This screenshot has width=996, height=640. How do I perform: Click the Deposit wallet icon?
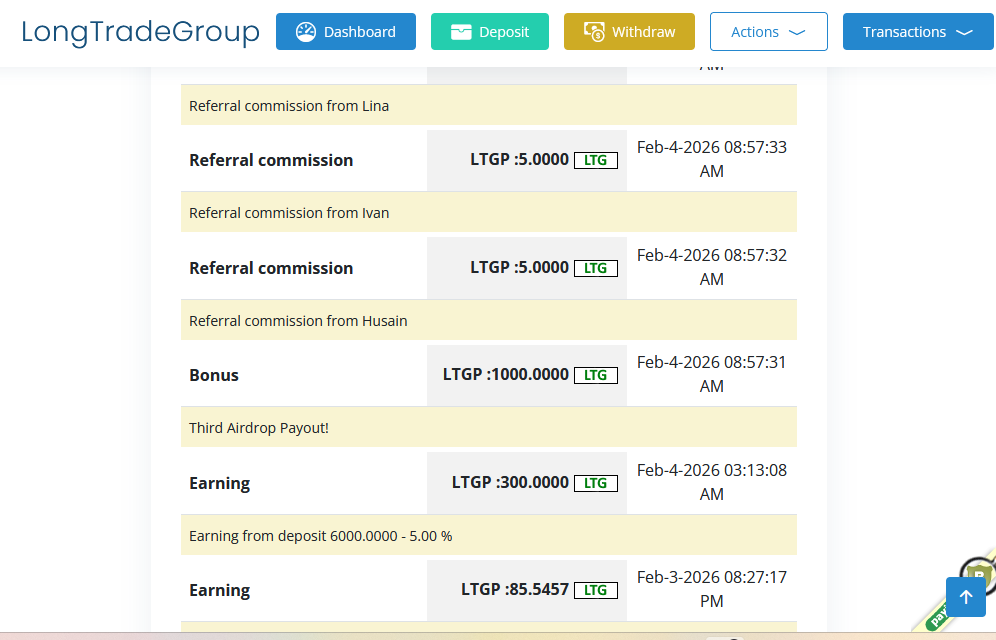point(461,32)
